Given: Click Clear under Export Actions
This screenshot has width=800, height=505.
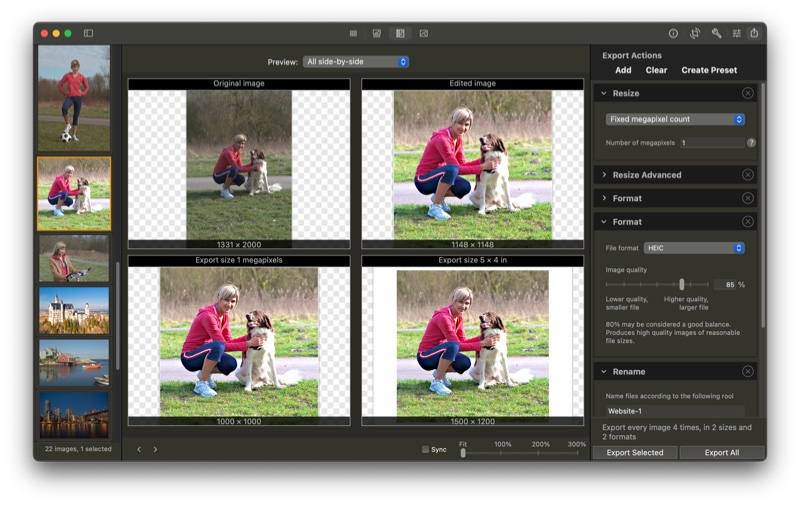Looking at the screenshot, I should 656,70.
